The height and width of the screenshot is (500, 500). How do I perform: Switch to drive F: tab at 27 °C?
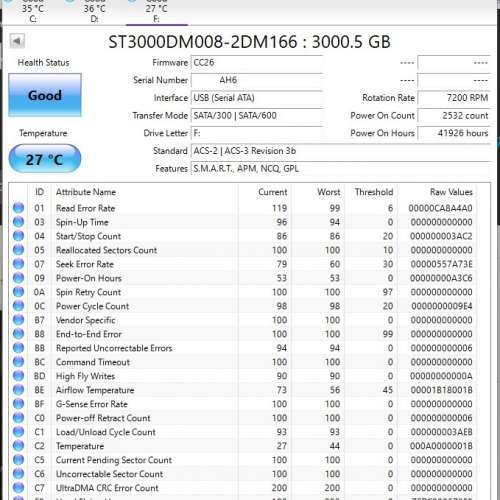(x=157, y=13)
